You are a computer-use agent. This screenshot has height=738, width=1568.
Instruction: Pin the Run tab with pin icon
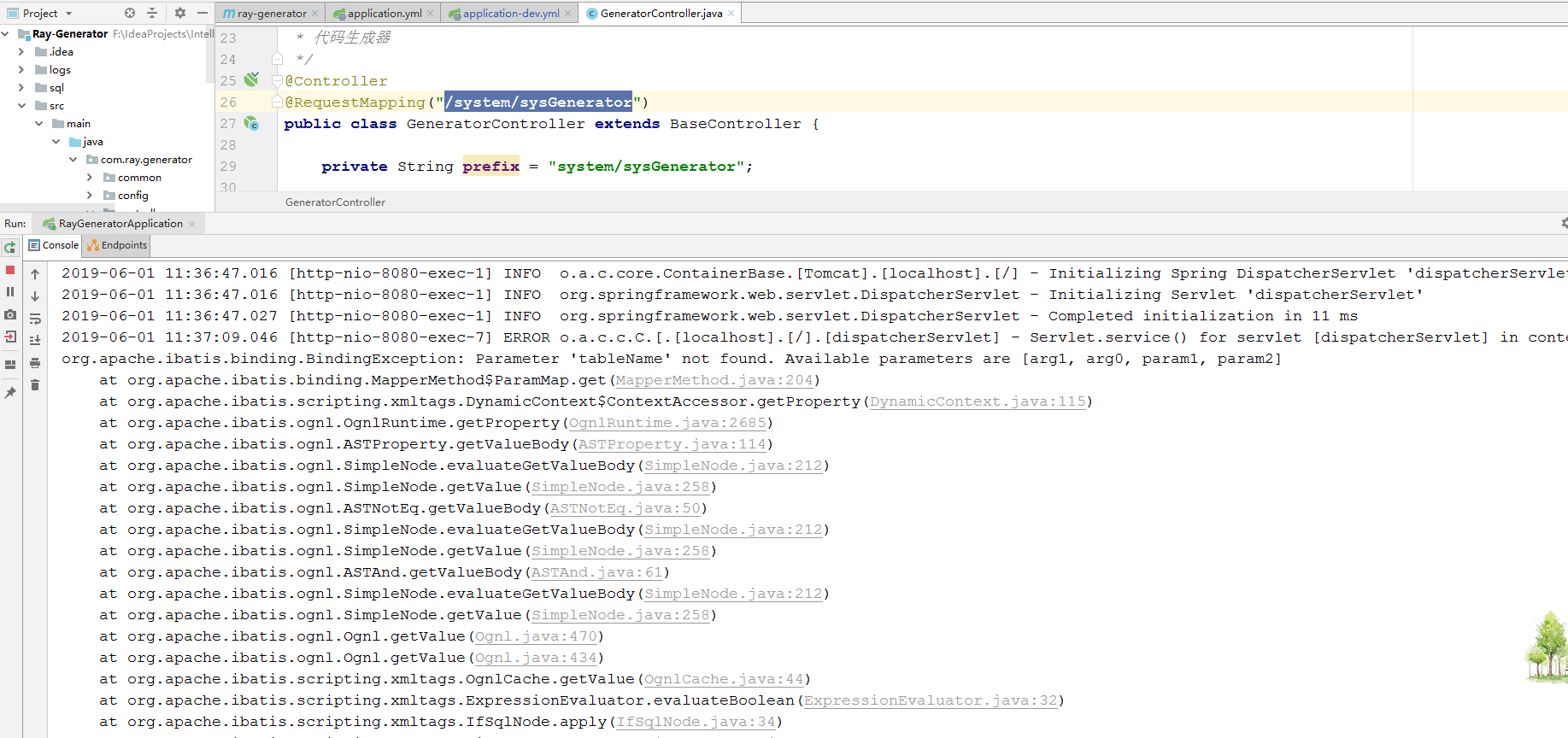[10, 393]
